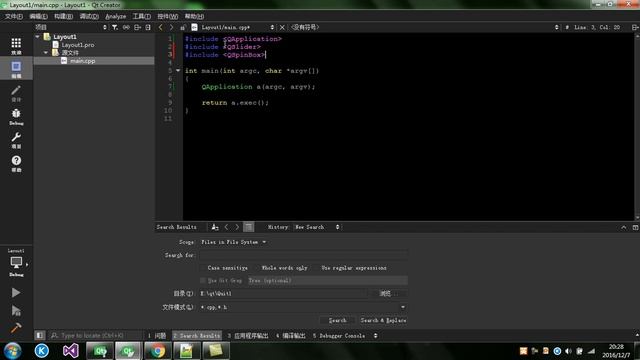640x360 pixels.
Task: Click the Run green play button
Action: pyautogui.click(x=16, y=293)
